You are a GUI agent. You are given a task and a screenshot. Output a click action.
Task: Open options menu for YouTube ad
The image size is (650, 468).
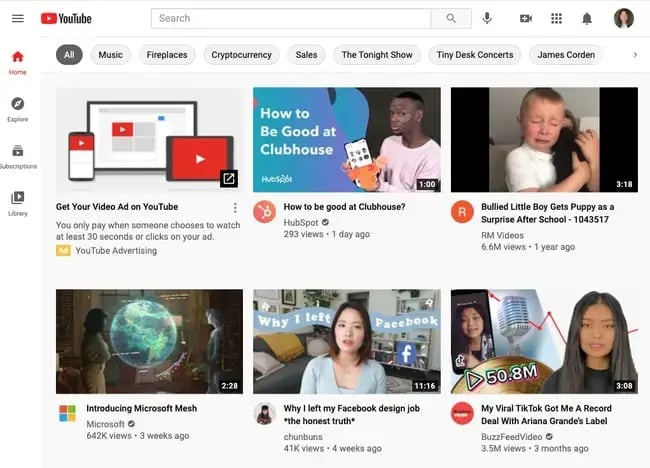(x=235, y=208)
